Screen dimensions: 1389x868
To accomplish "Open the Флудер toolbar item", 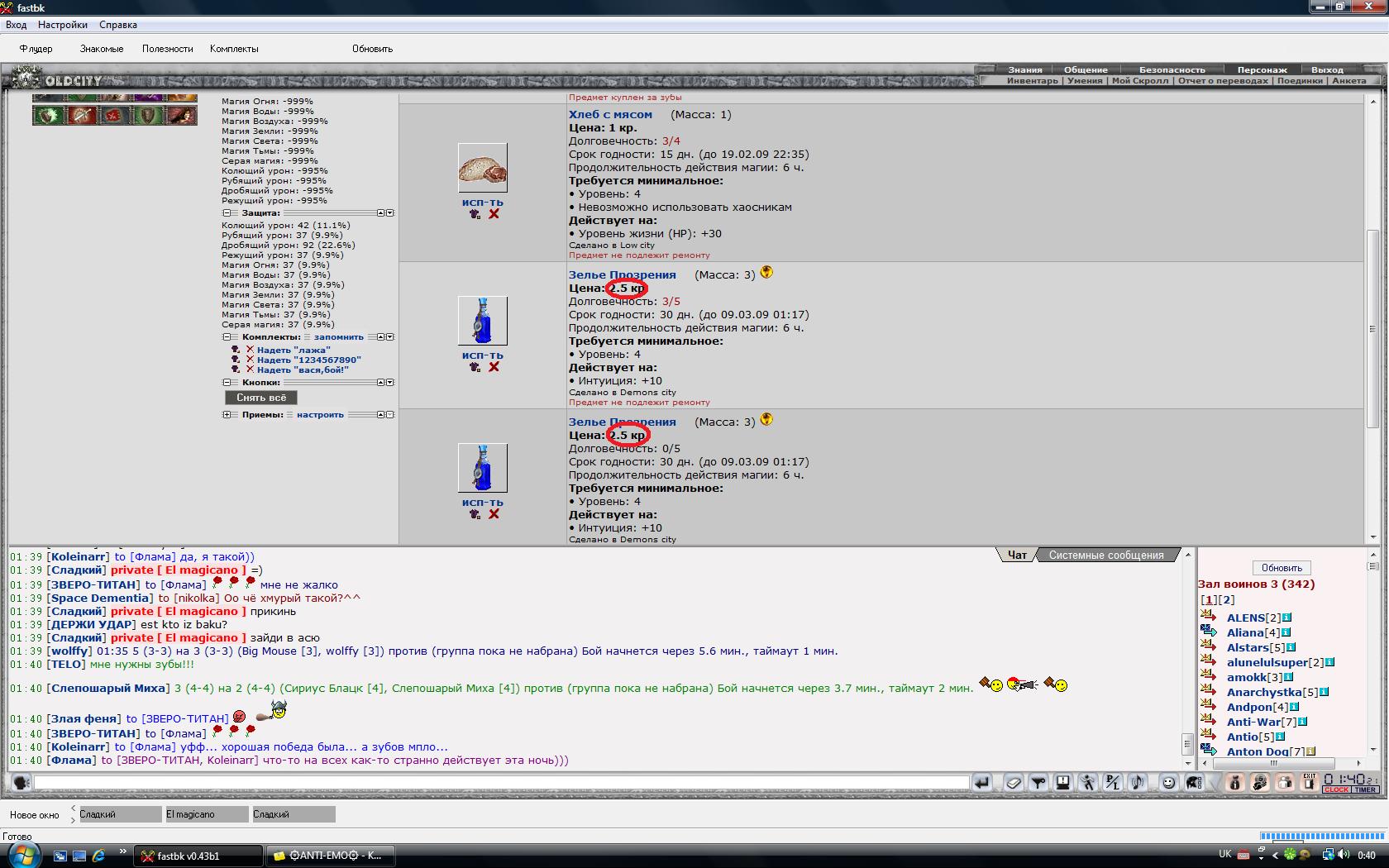I will (36, 49).
